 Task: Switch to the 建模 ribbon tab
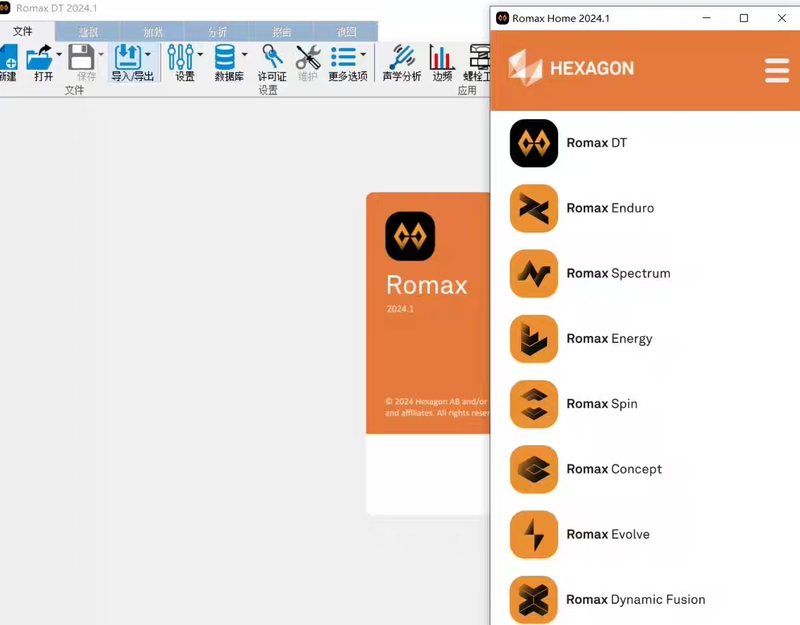coord(88,32)
